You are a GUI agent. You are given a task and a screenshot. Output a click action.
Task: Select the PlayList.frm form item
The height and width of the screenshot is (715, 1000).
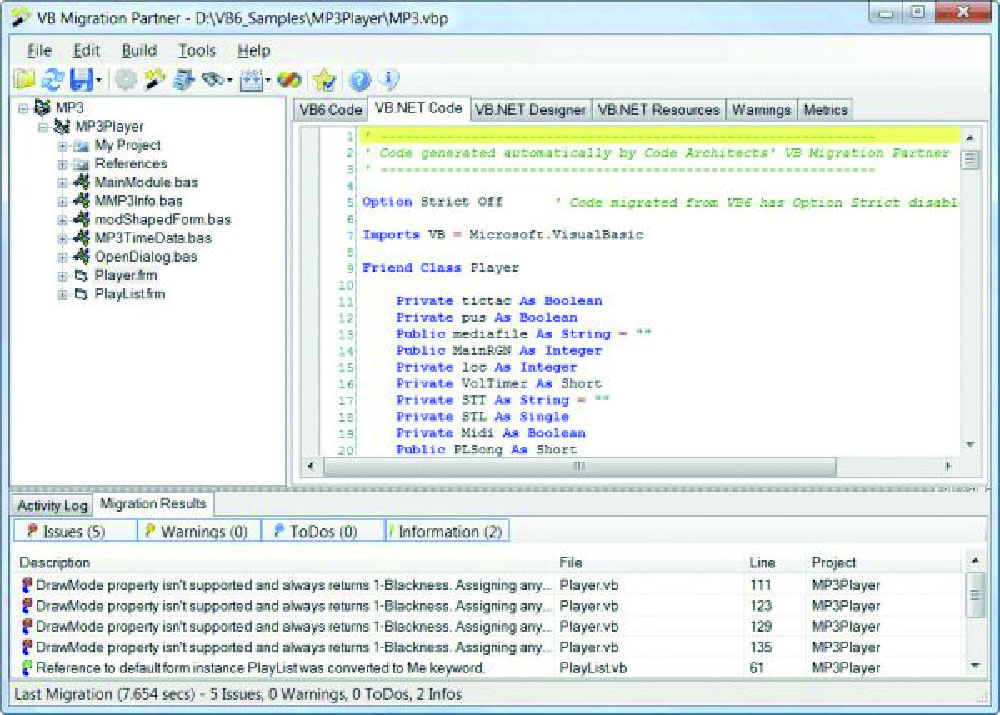click(129, 294)
